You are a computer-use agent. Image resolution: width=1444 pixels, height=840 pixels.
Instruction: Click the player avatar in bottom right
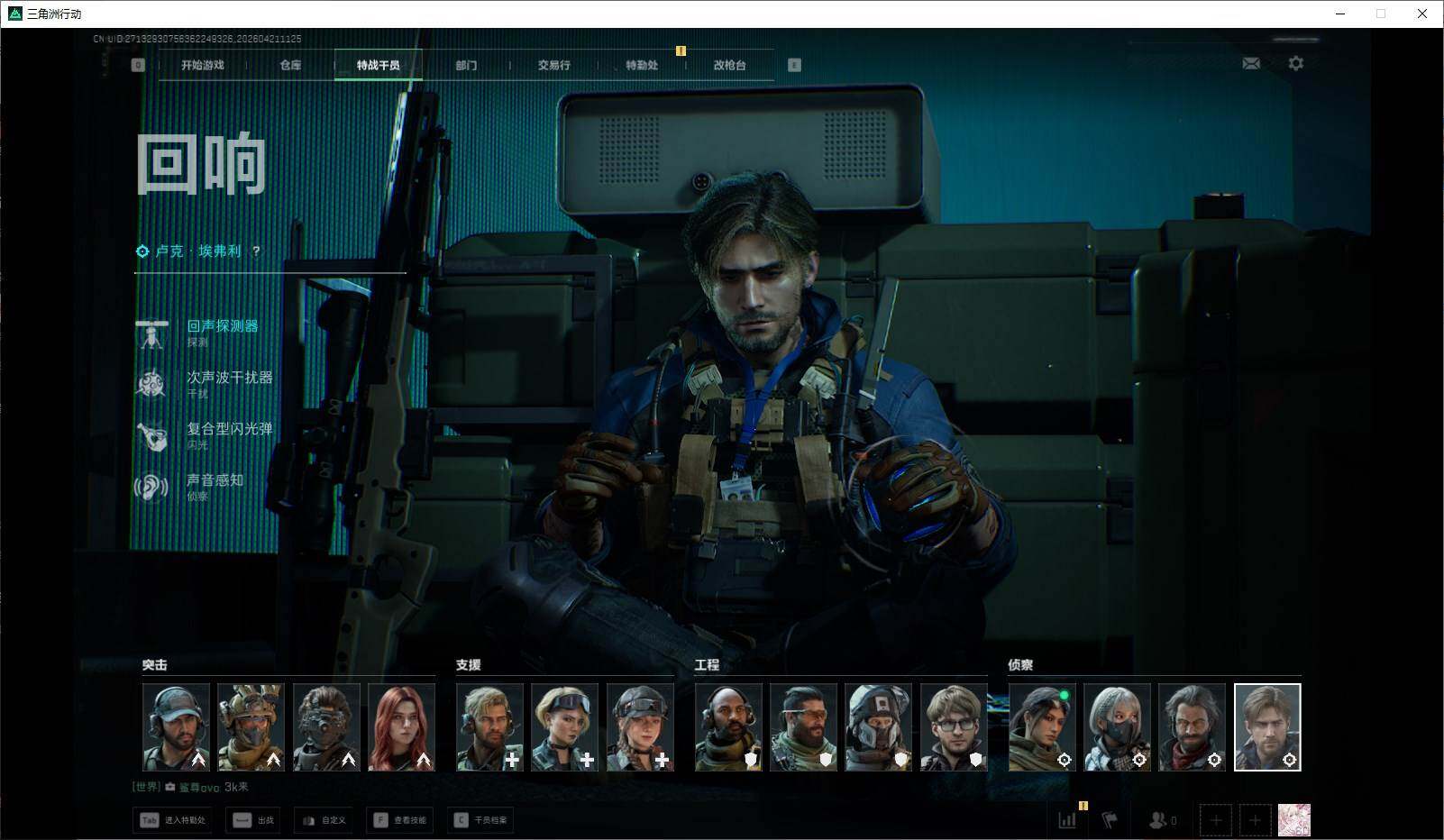[1293, 820]
